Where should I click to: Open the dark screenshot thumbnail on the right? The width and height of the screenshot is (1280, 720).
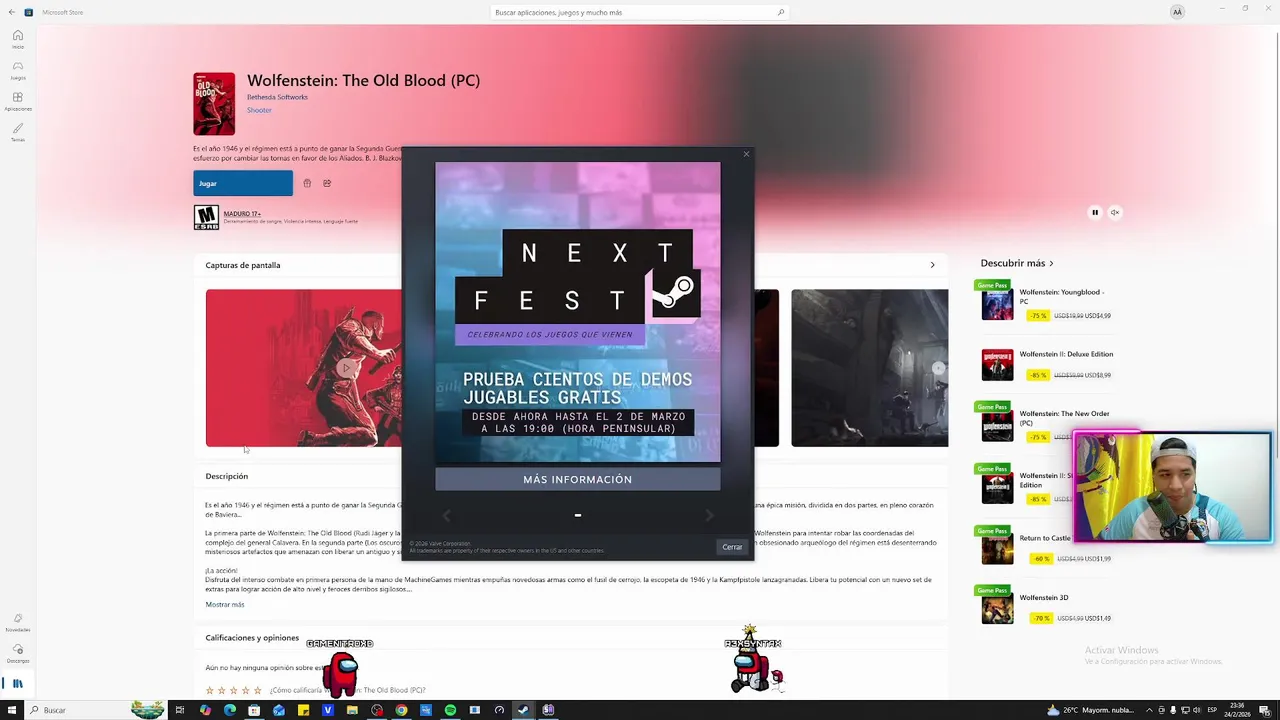[x=870, y=368]
